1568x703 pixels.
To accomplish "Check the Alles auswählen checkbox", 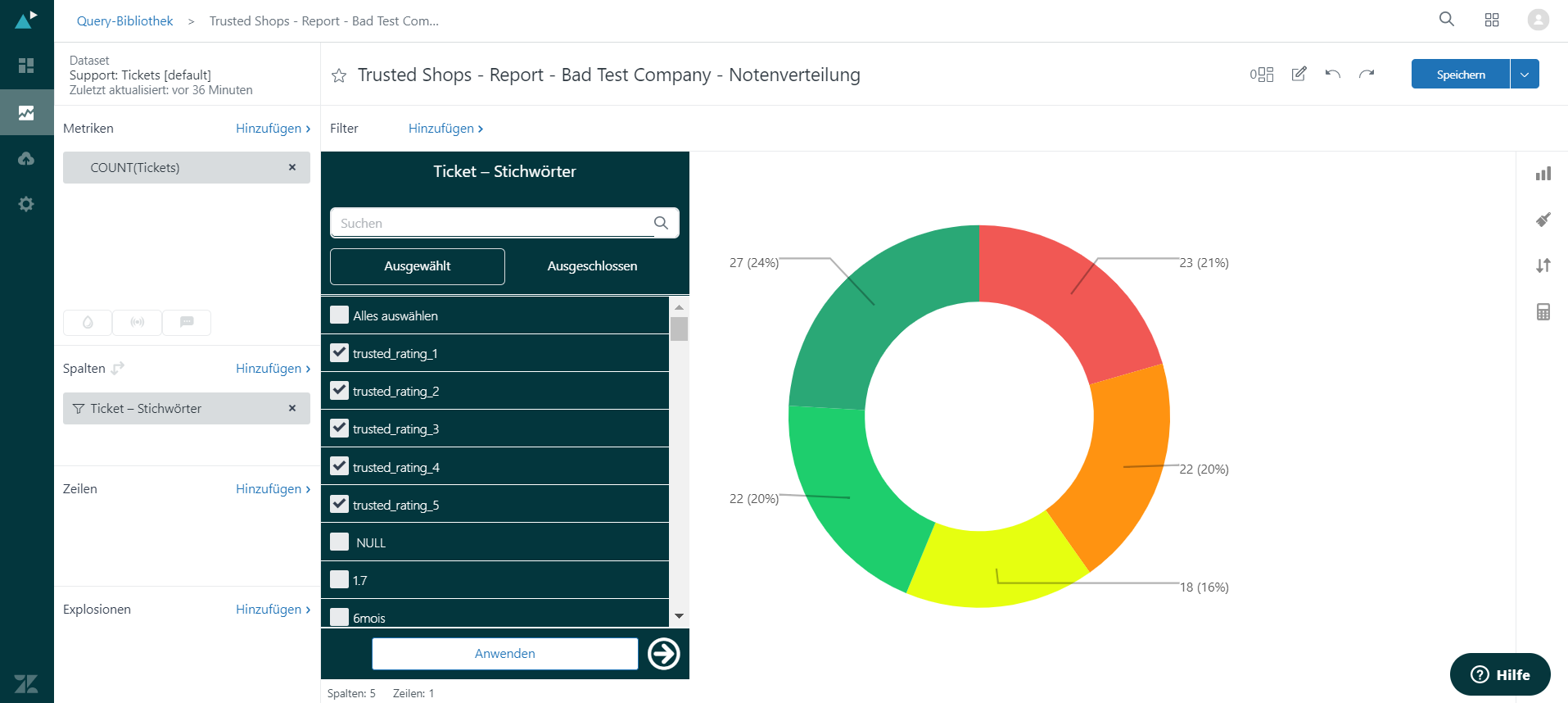I will point(339,315).
